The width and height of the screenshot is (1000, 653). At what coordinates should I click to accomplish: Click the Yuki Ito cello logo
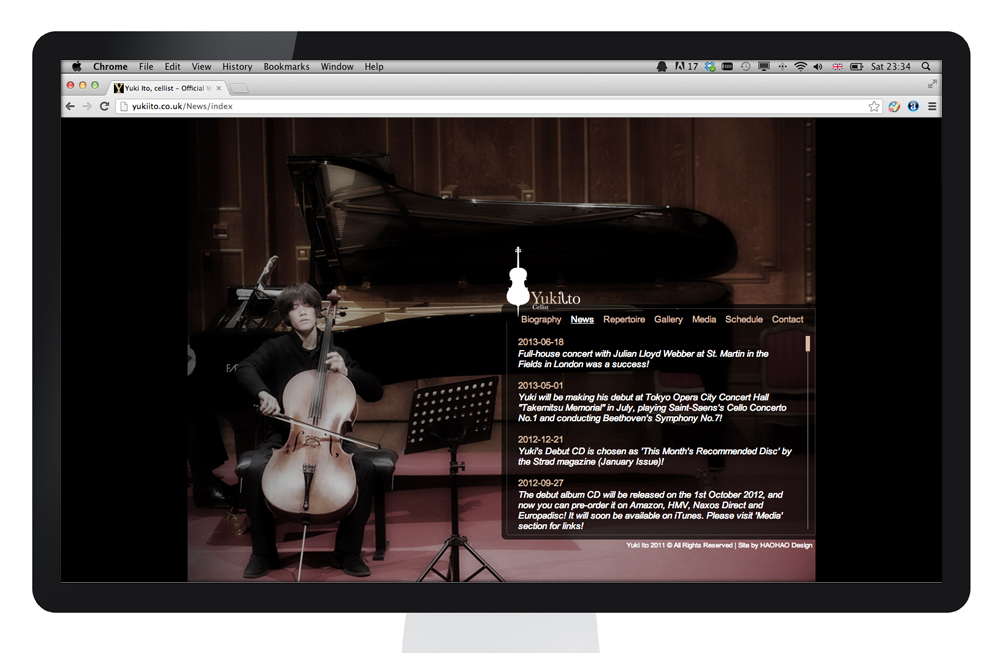click(543, 279)
